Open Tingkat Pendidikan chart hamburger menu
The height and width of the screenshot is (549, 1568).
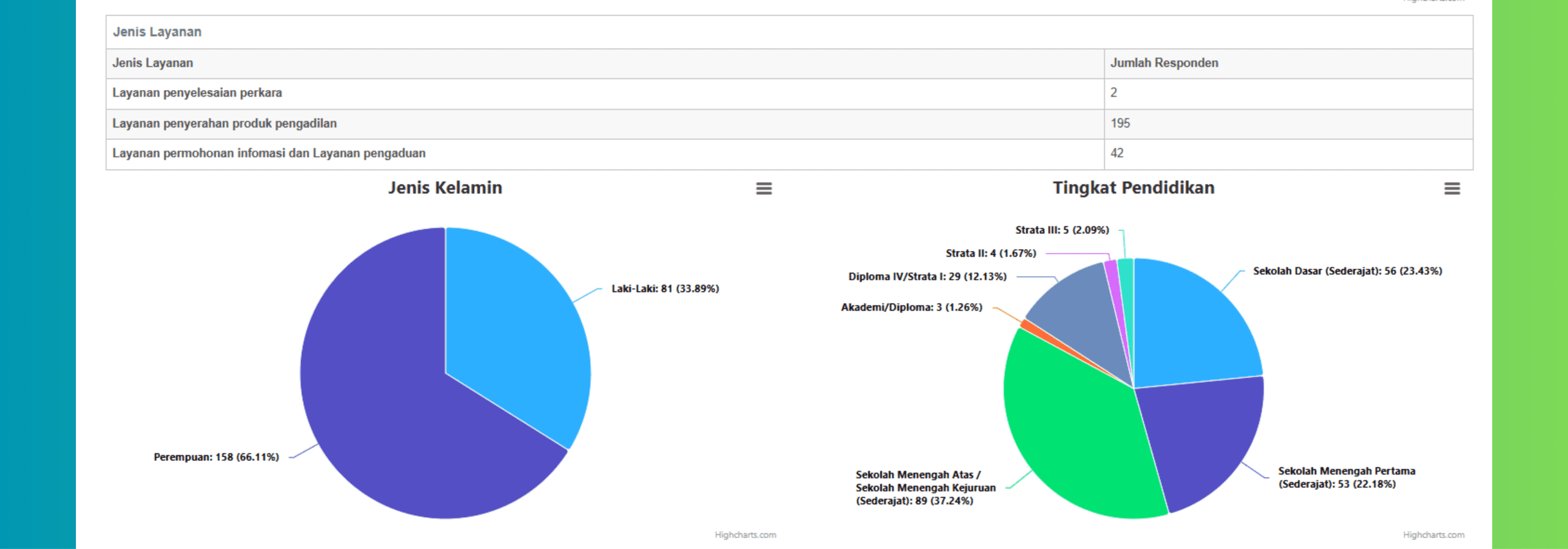click(1452, 189)
